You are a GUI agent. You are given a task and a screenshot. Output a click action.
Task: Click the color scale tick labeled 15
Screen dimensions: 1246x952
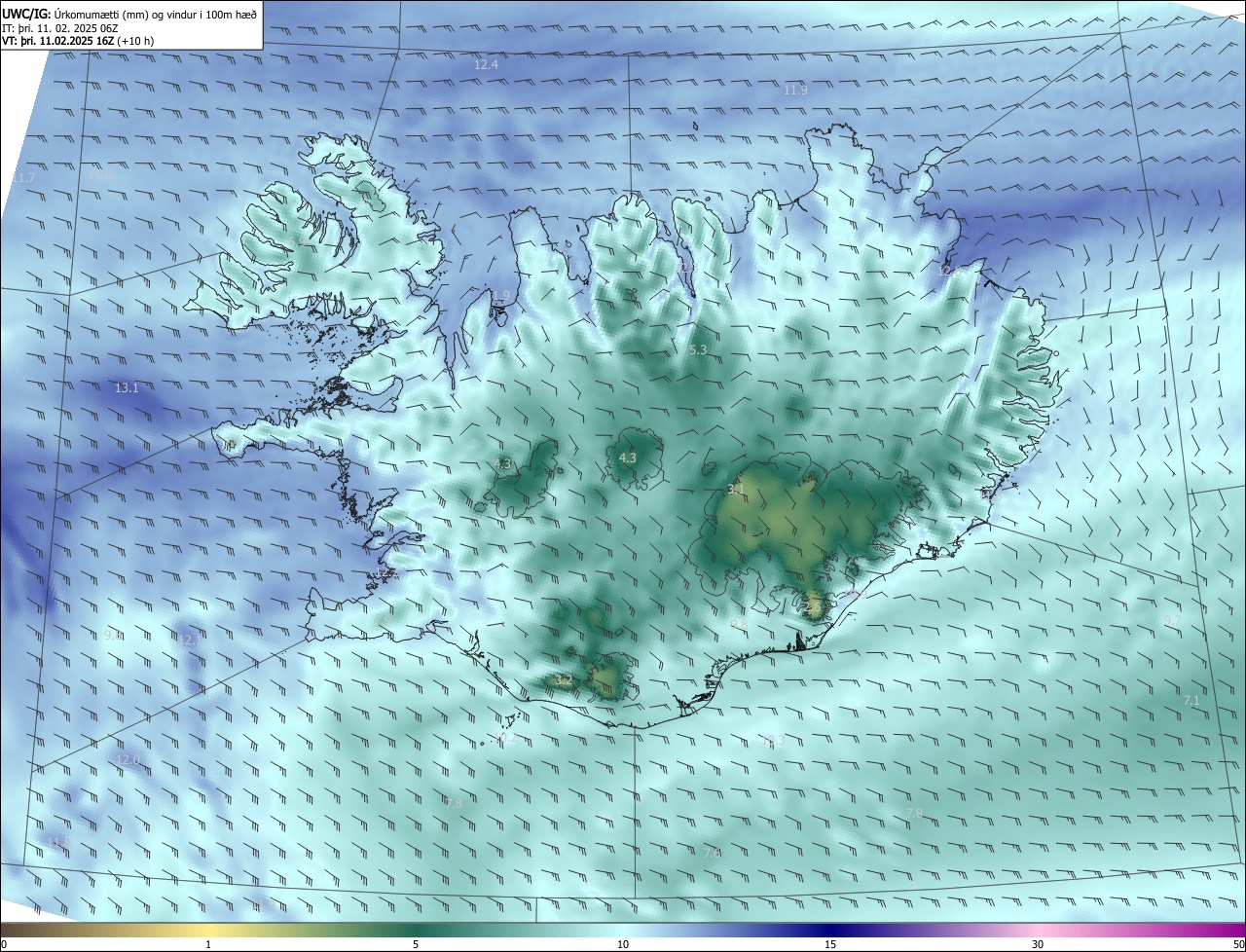click(x=830, y=944)
